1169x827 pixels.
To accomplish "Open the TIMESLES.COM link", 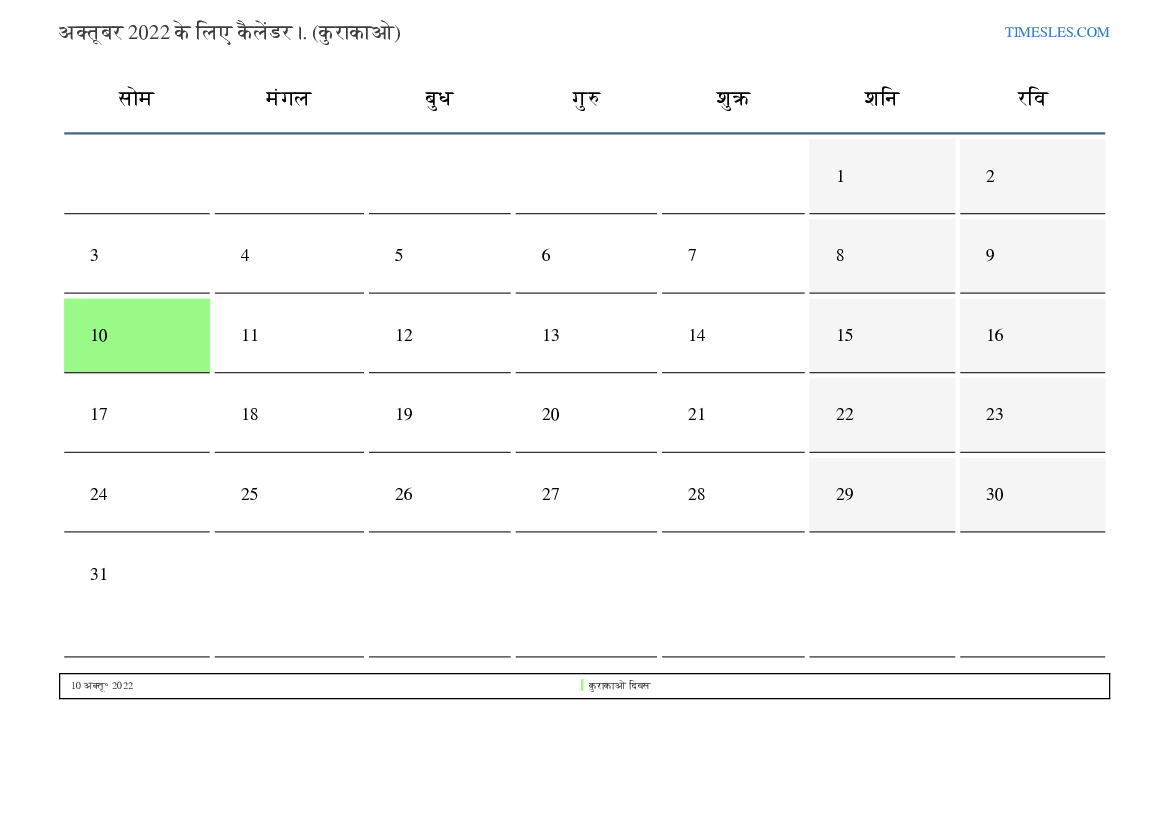I will coord(1056,32).
